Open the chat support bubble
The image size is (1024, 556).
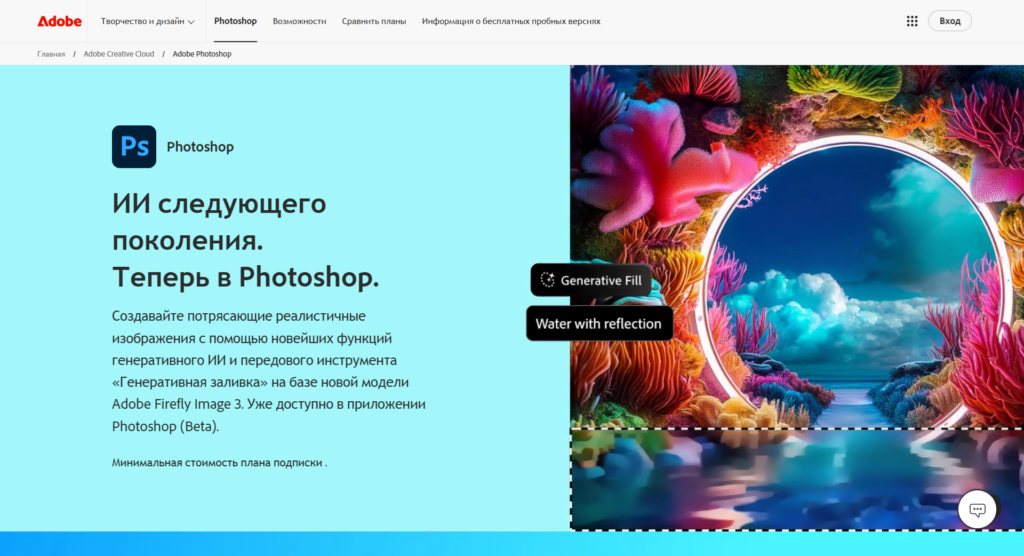(x=977, y=509)
